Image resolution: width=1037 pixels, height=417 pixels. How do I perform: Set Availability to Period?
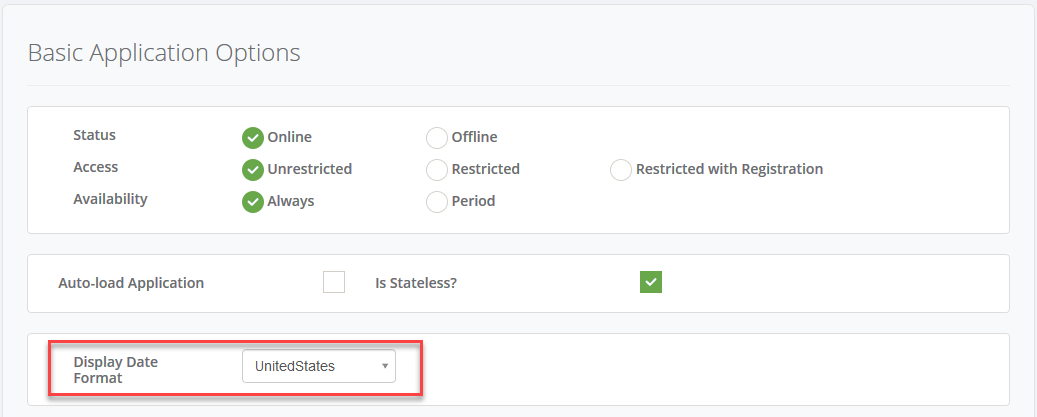(x=436, y=201)
